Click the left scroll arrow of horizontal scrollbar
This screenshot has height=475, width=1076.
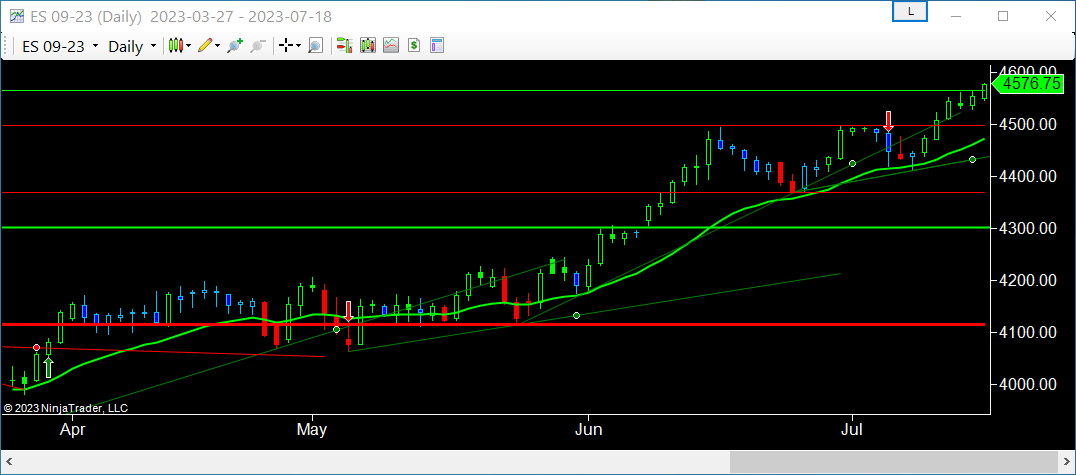tap(10, 461)
